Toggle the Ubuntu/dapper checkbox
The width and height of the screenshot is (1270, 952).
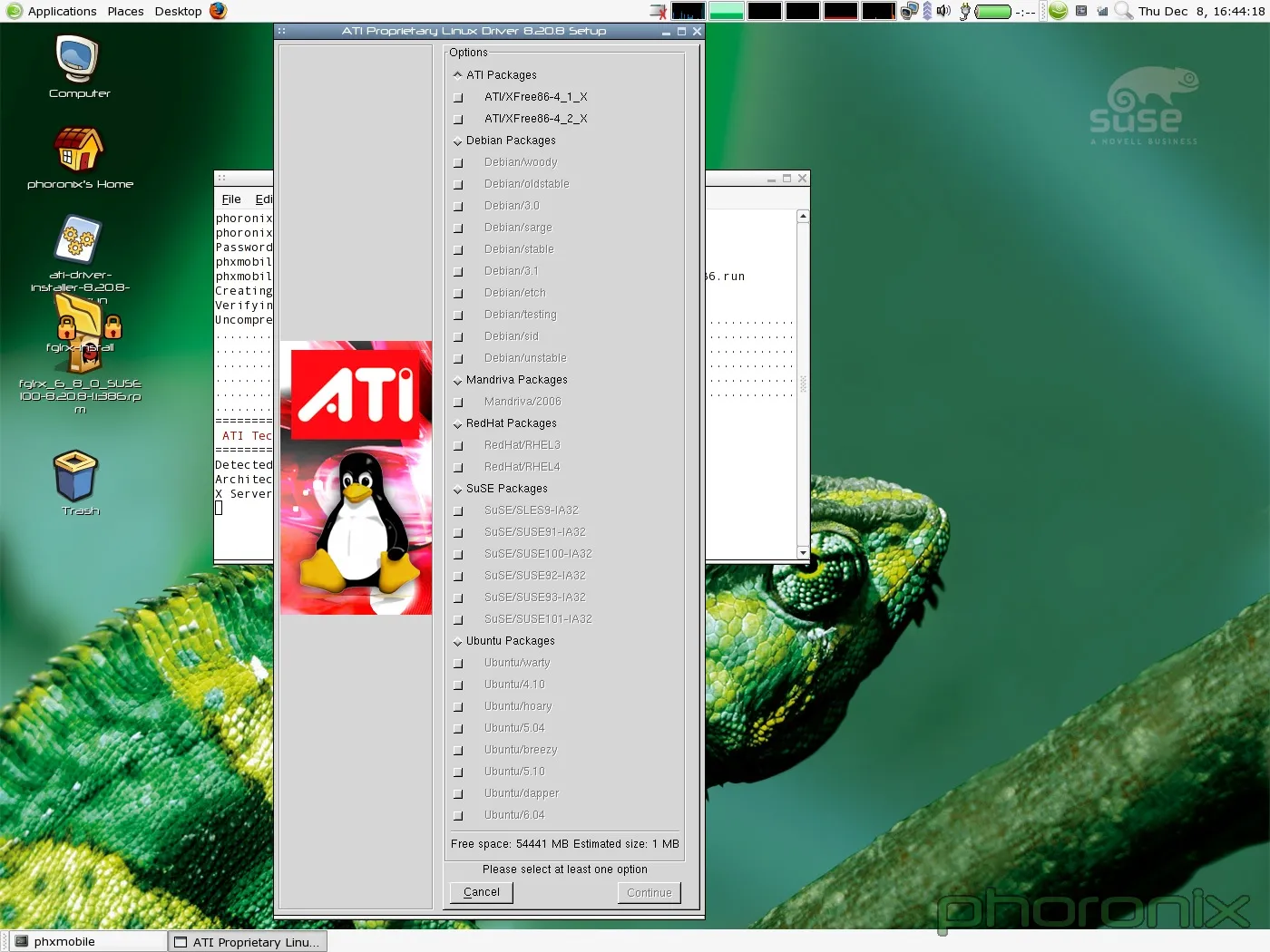pos(458,793)
